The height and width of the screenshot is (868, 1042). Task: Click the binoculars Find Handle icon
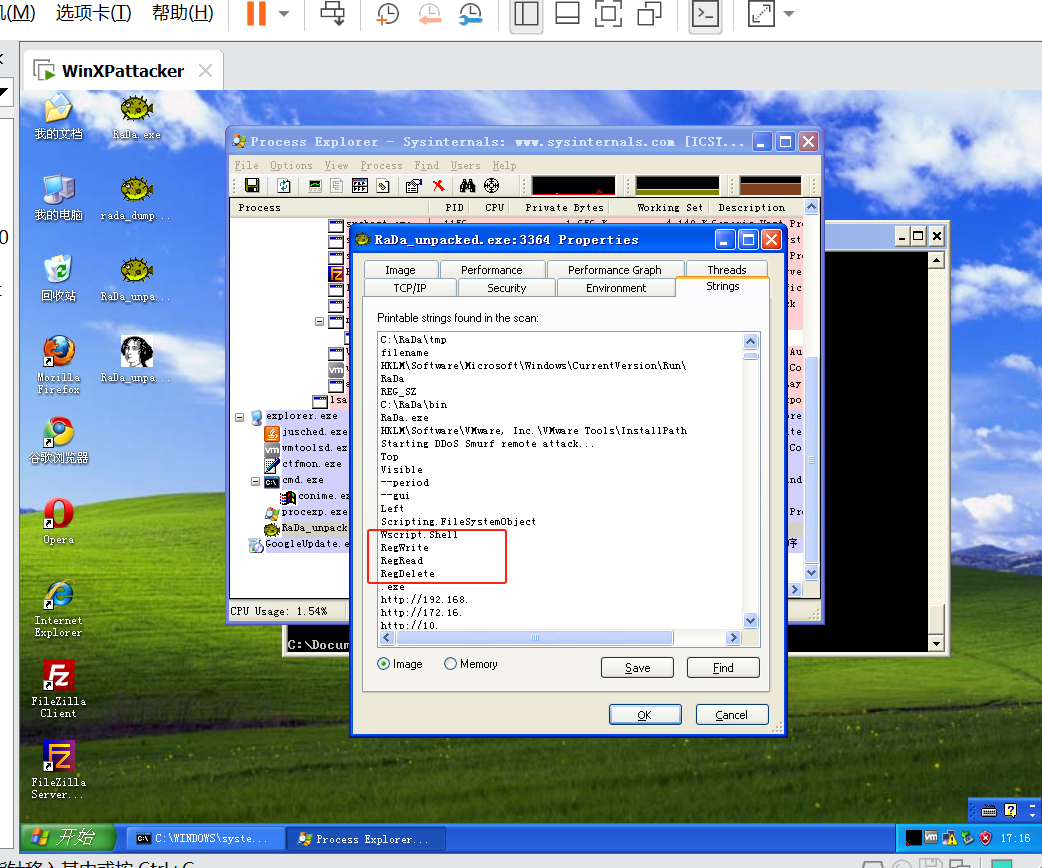point(467,186)
